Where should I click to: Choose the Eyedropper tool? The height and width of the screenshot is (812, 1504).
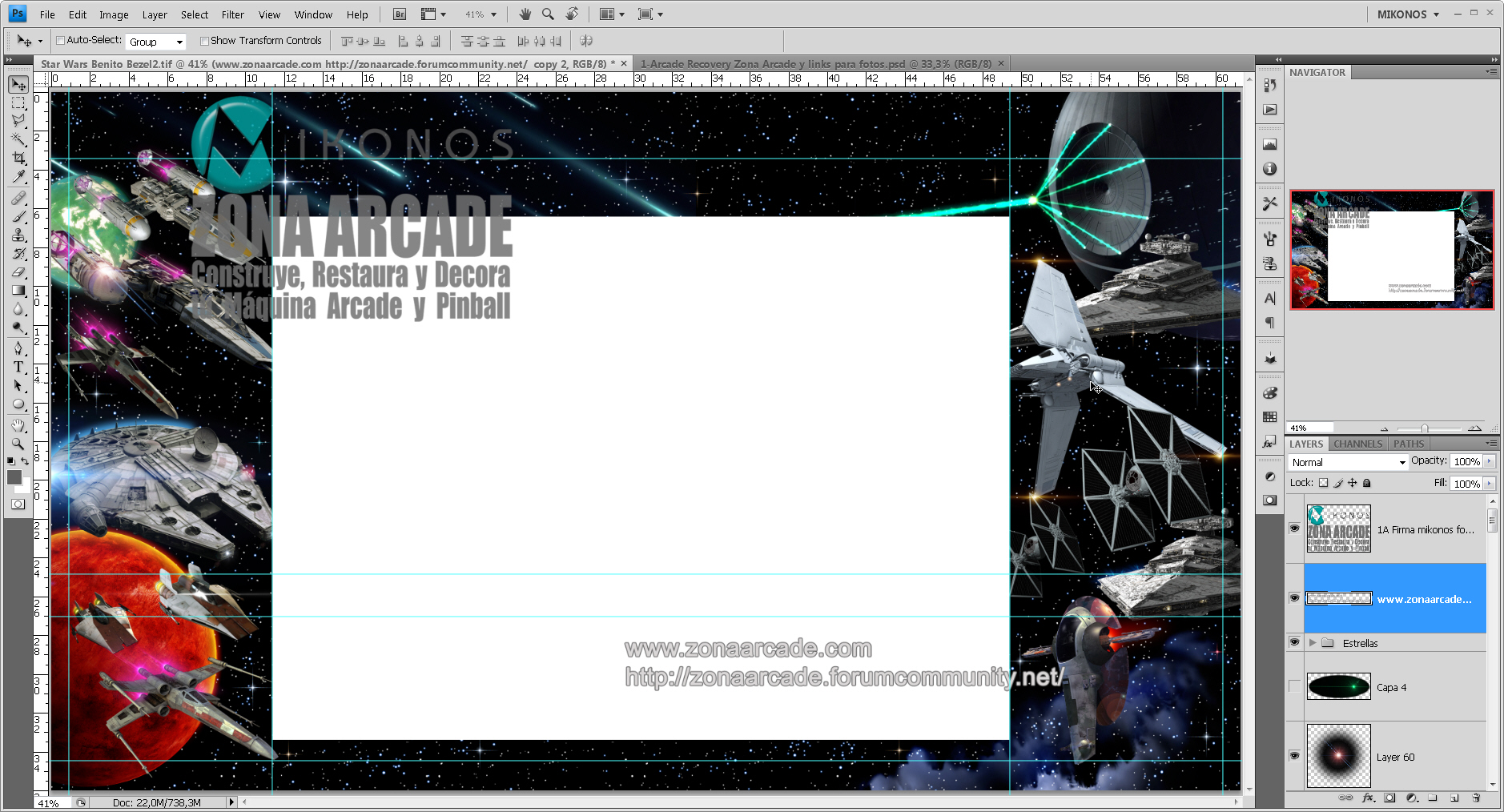(x=18, y=178)
